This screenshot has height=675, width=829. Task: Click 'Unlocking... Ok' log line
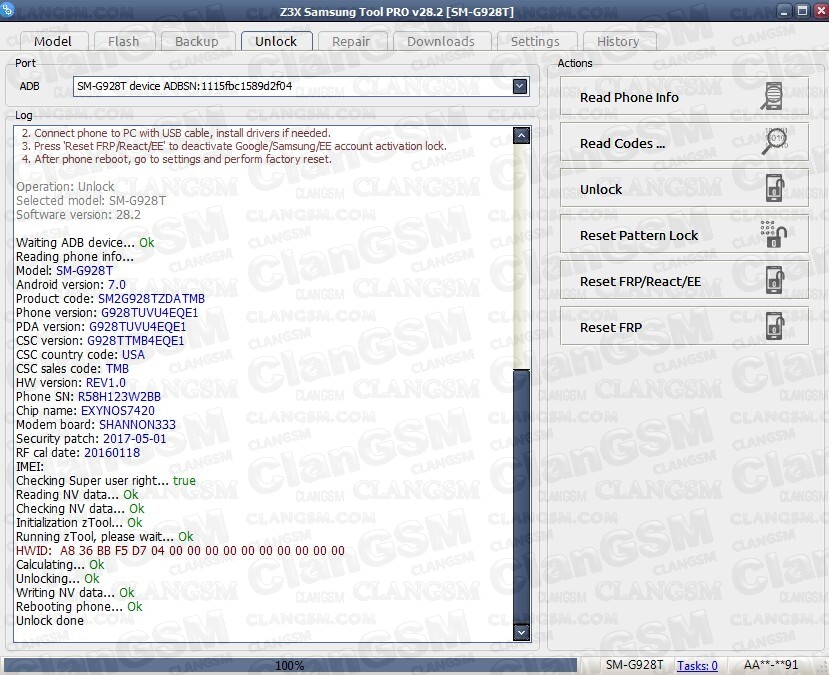(58, 578)
